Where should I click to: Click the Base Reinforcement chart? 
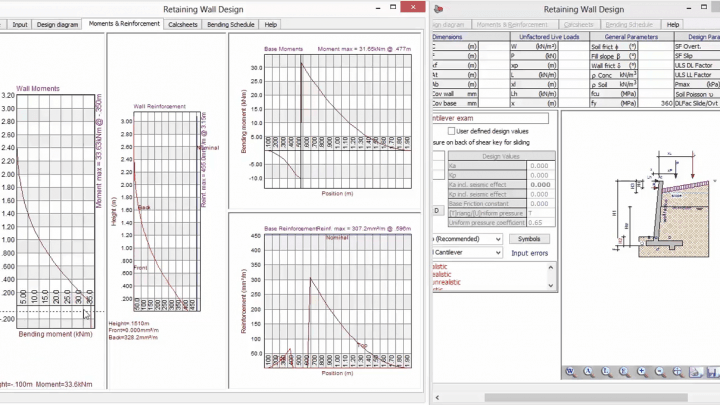pos(338,301)
